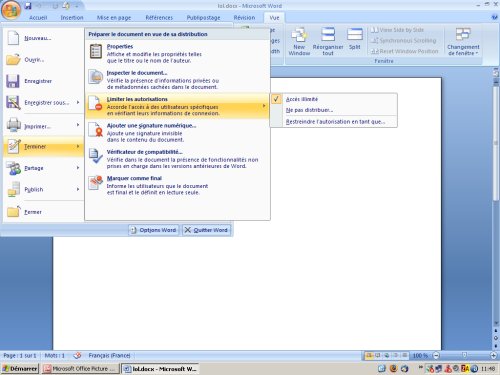This screenshot has width=500, height=375.
Task: Click the zoom slider in status bar
Action: (x=464, y=355)
